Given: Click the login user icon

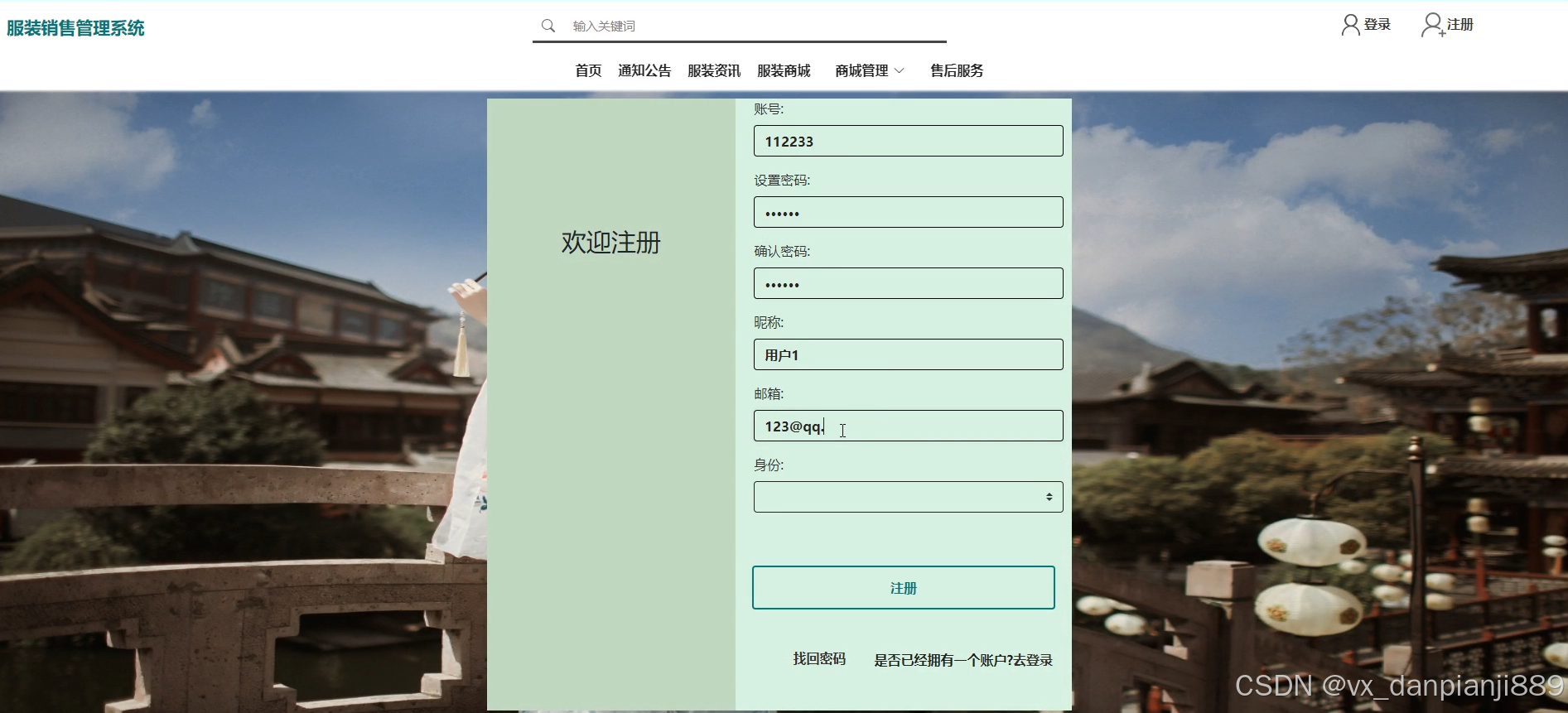Looking at the screenshot, I should tap(1350, 25).
